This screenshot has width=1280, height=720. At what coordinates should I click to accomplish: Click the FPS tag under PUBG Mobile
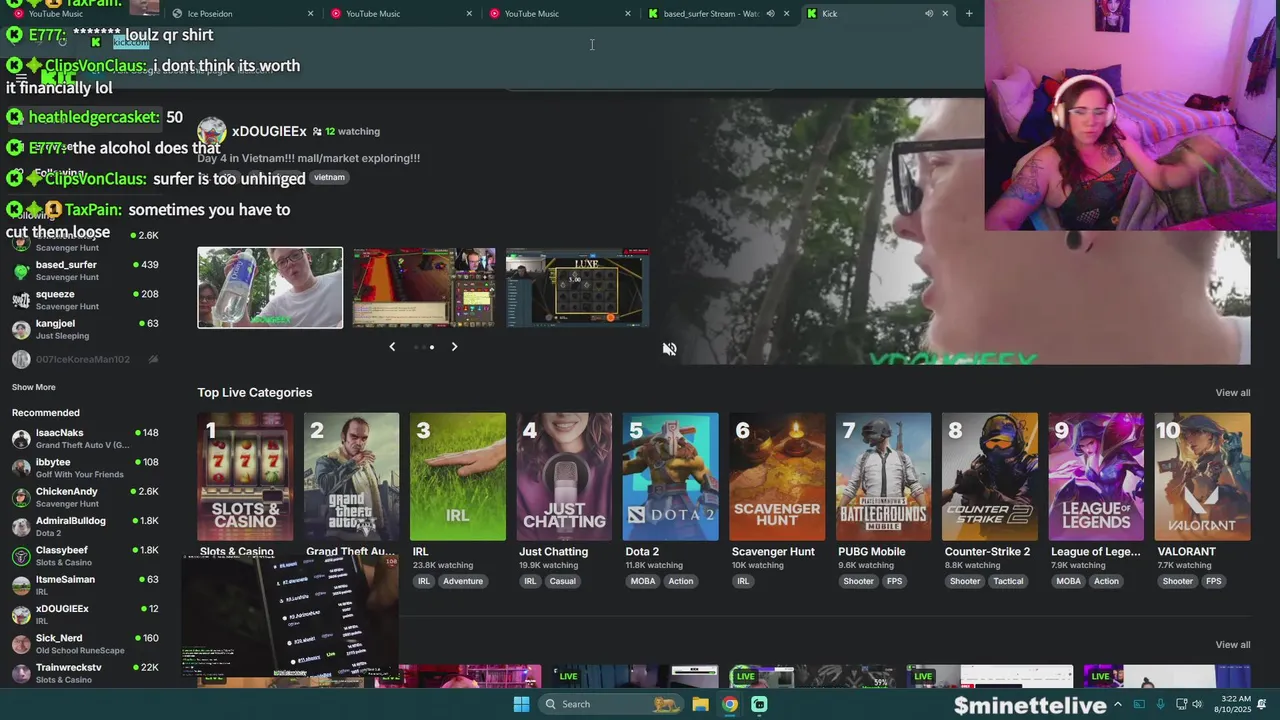(894, 581)
